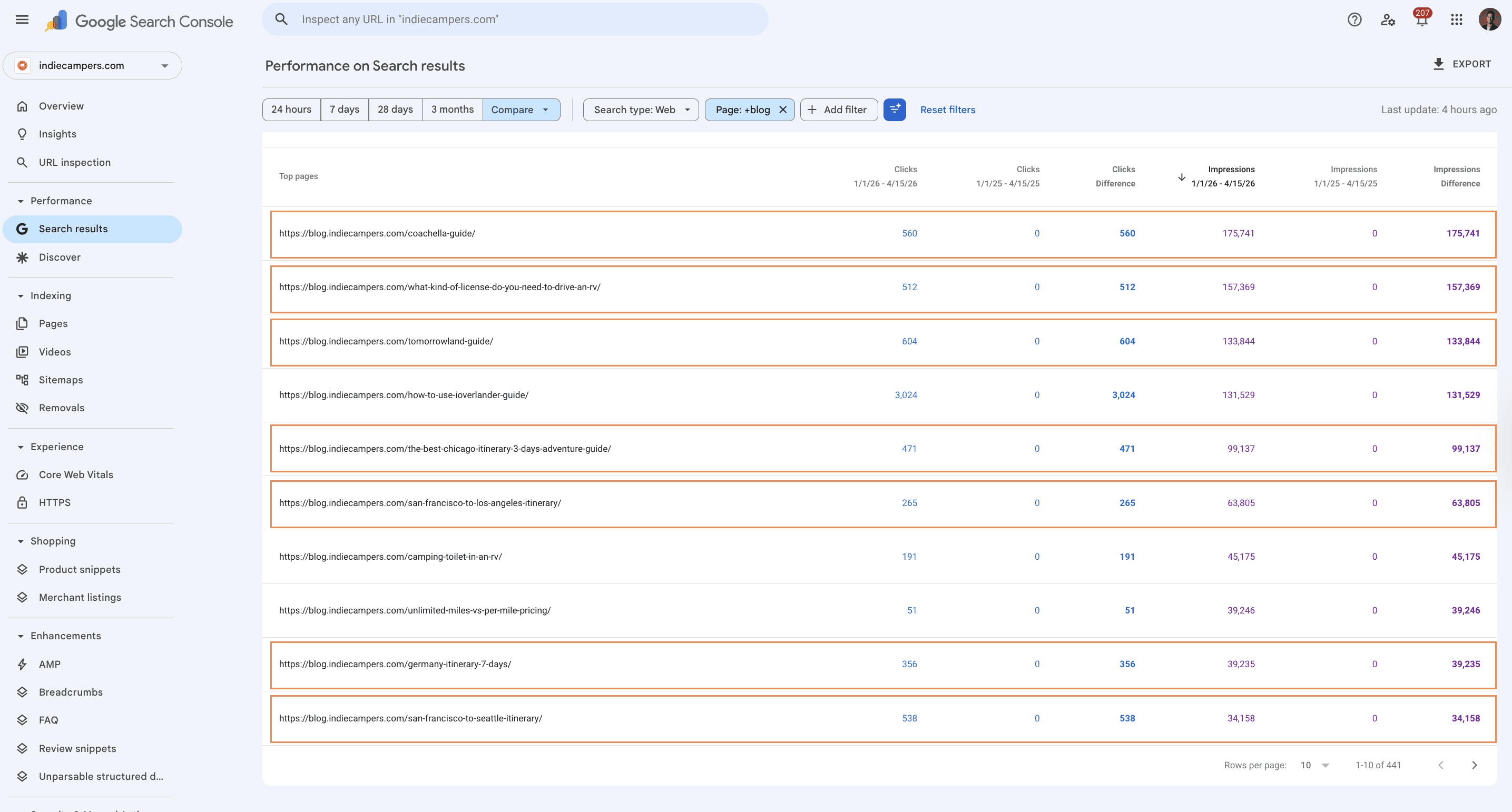Click the Core Web Vitals icon
1512x812 pixels.
pos(22,474)
